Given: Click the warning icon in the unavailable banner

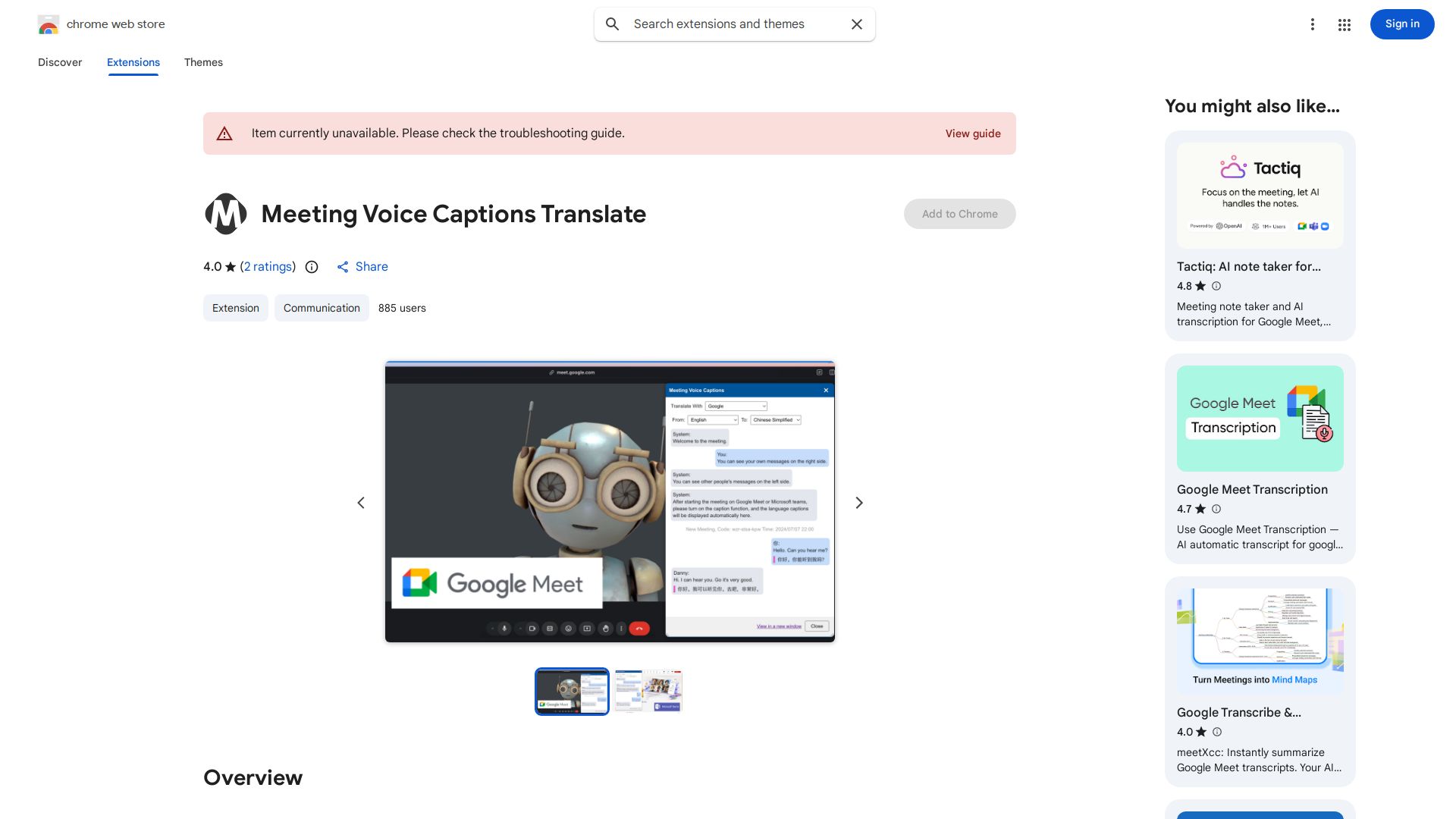Looking at the screenshot, I should 224,133.
